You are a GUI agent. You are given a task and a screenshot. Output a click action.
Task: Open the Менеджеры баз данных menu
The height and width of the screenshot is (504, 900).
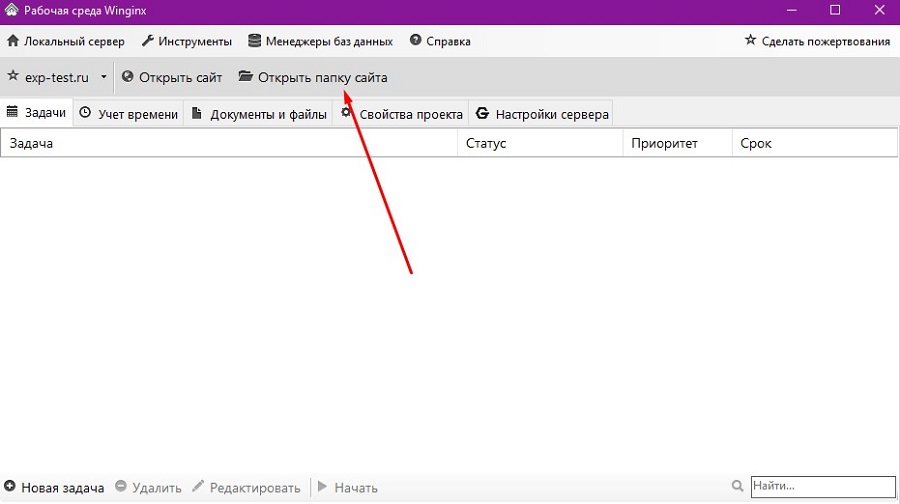tap(320, 41)
